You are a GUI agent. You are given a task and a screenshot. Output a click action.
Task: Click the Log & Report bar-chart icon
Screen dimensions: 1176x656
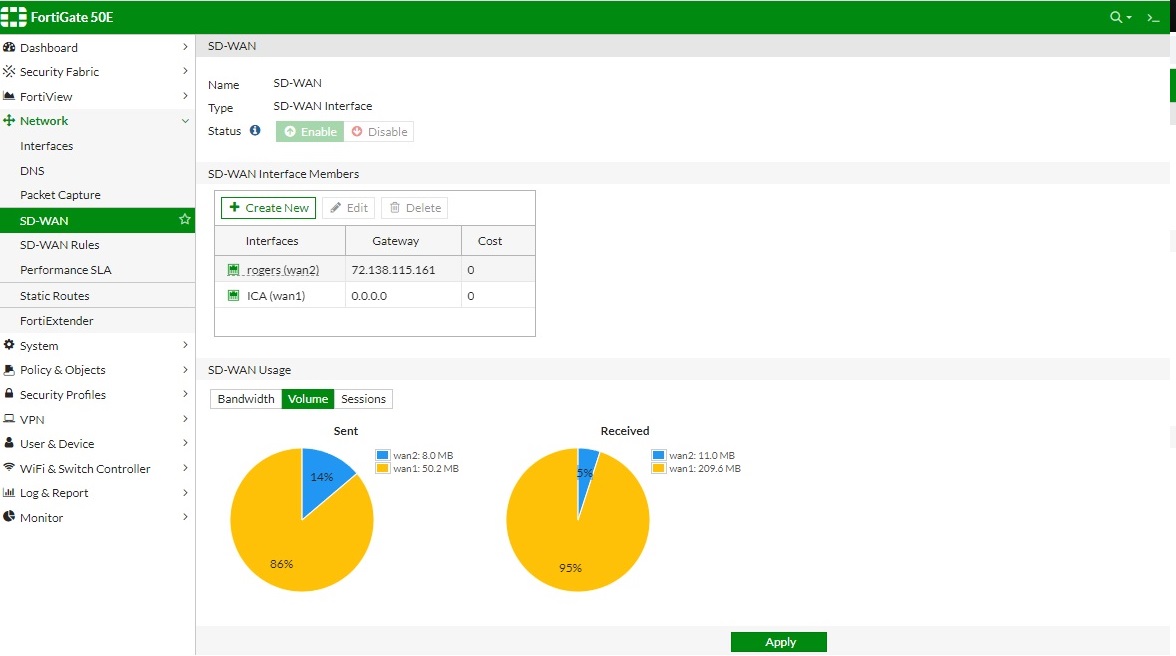[9, 493]
